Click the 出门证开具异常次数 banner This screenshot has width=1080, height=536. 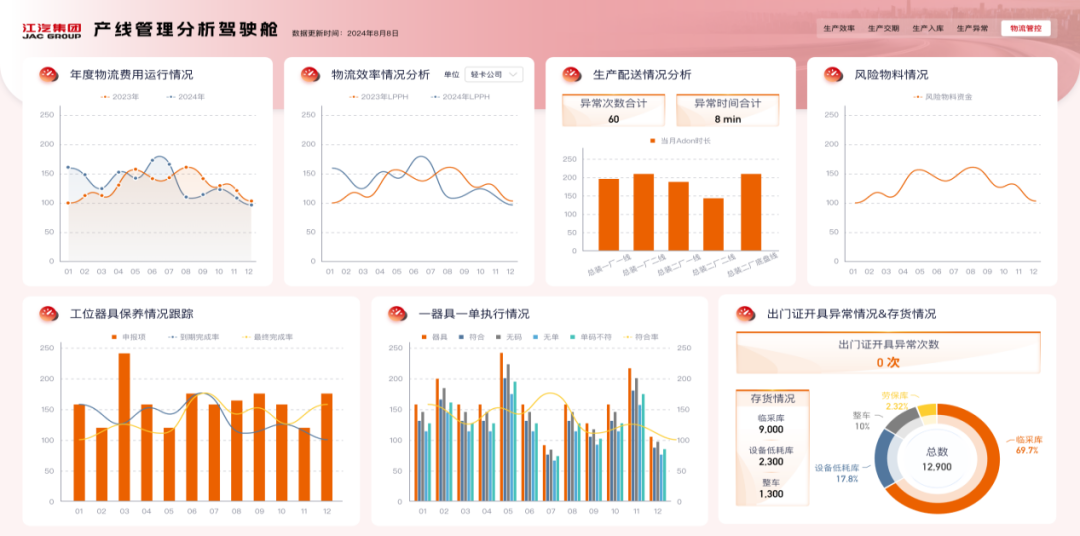[889, 353]
